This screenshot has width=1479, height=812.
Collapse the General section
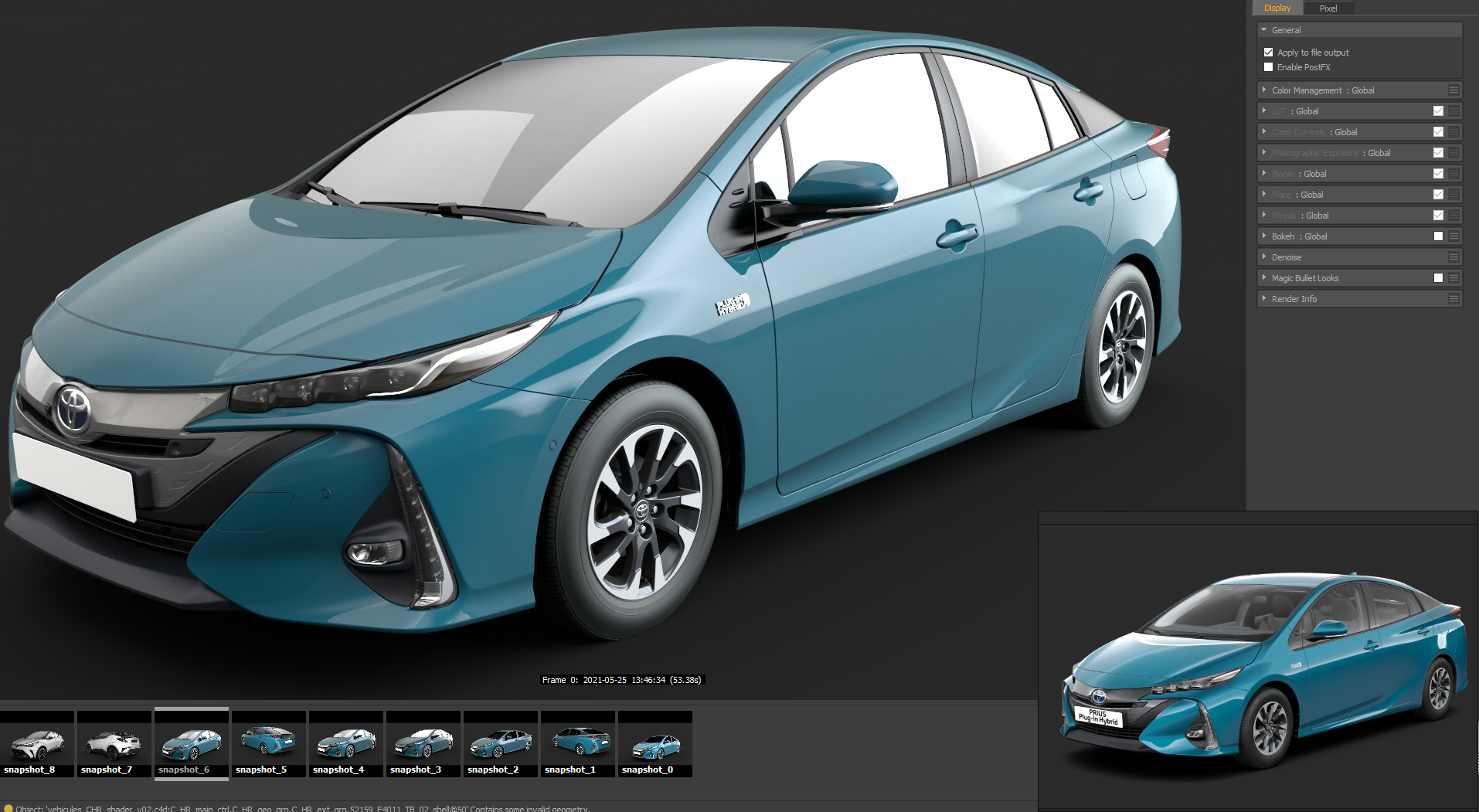[x=1264, y=30]
